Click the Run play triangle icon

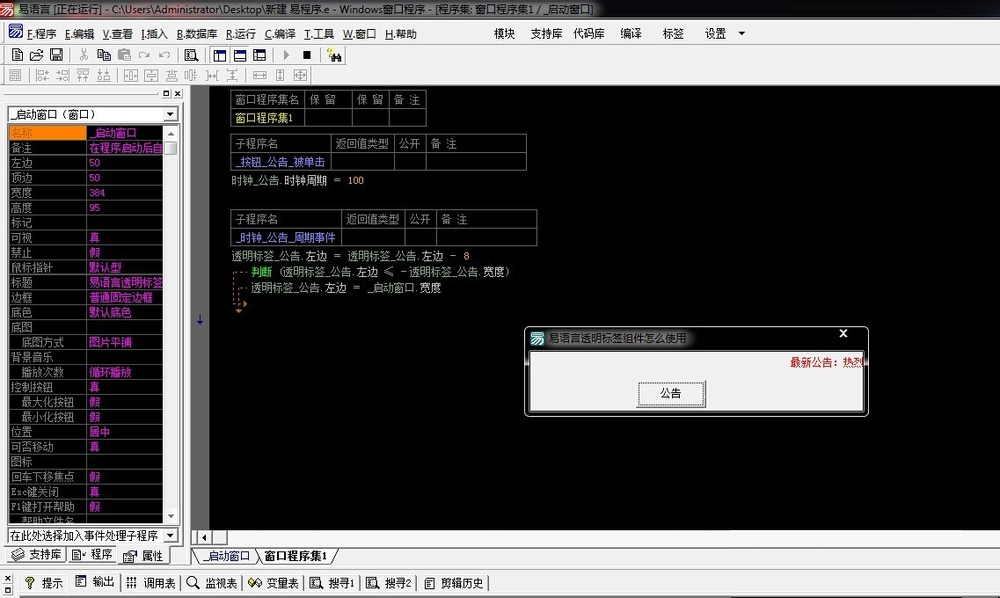pyautogui.click(x=286, y=55)
